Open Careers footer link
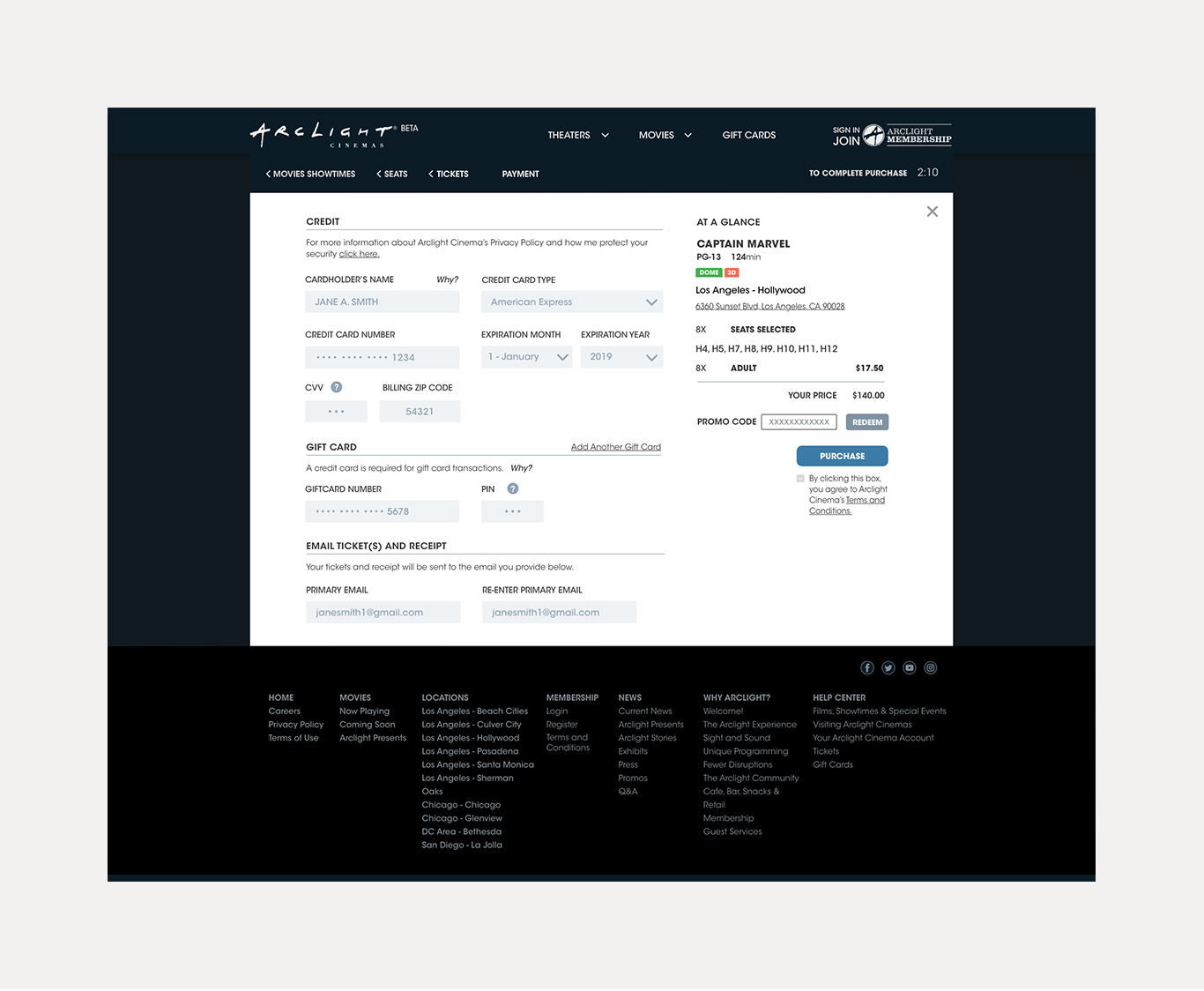1204x991 pixels. click(x=285, y=711)
